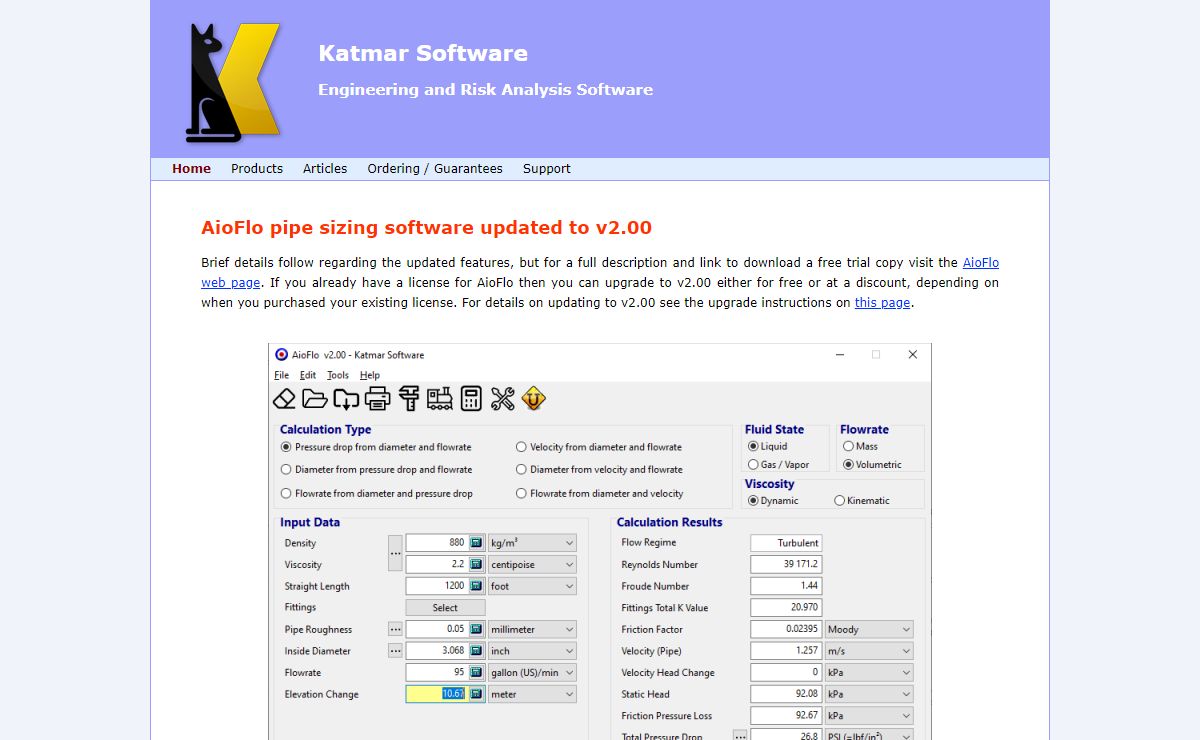Go to the Articles page
Viewport: 1200px width, 740px height.
[325, 169]
